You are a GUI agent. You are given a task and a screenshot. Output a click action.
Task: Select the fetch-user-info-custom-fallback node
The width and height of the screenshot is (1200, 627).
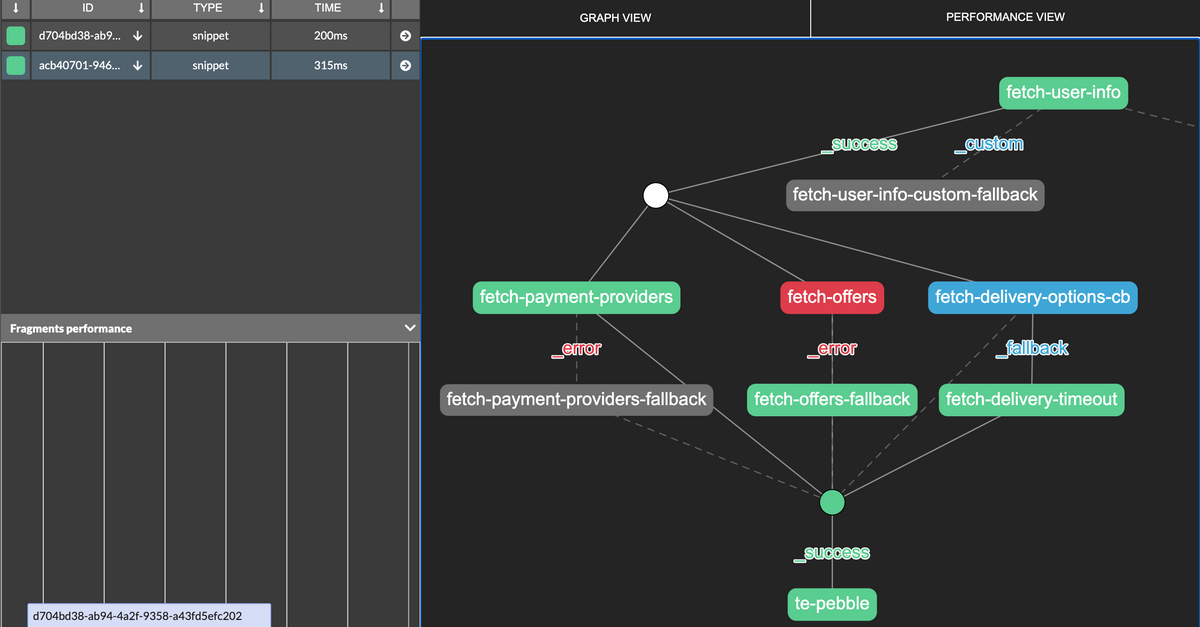(x=915, y=194)
